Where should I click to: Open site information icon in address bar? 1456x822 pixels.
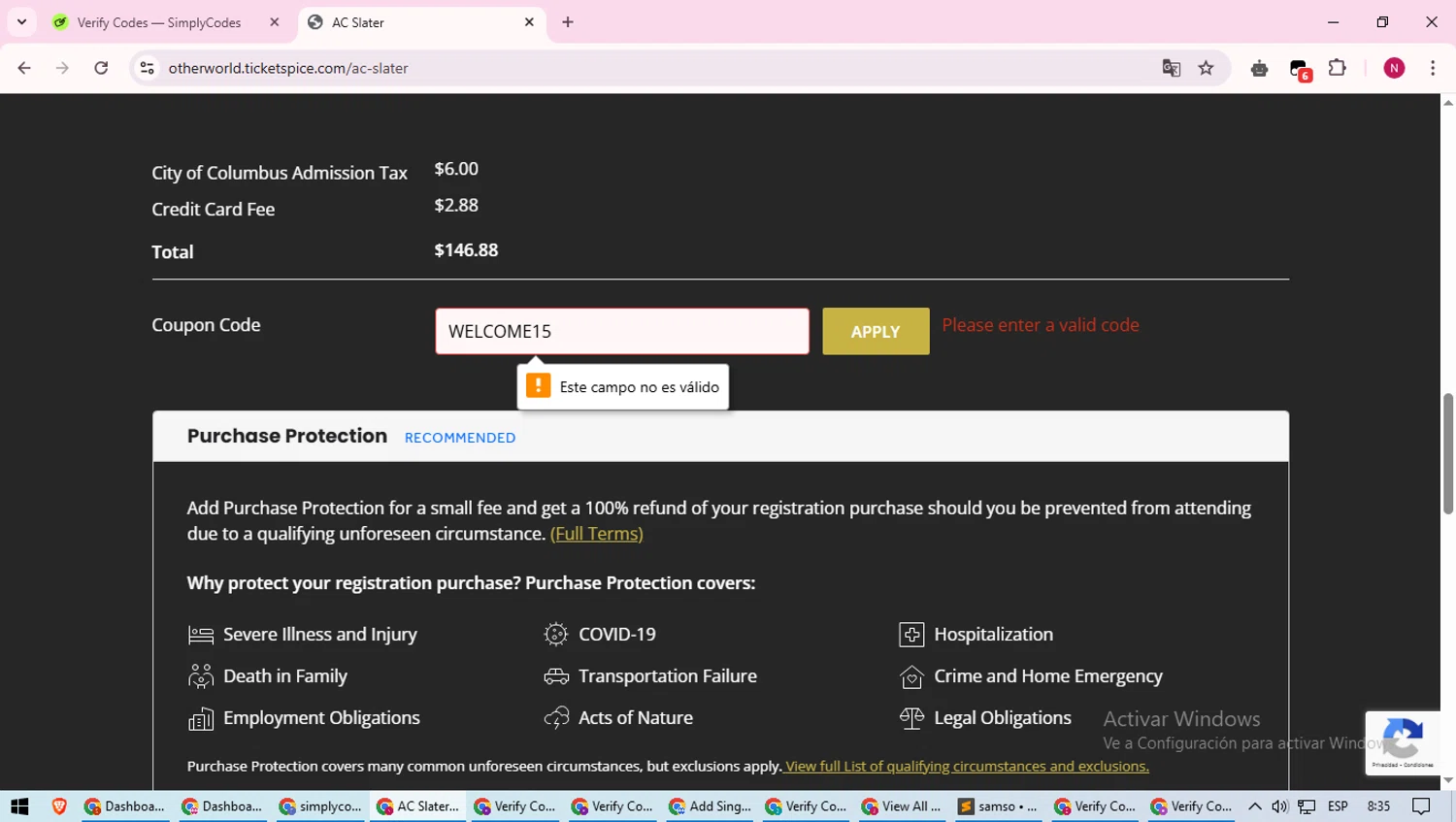[x=148, y=68]
